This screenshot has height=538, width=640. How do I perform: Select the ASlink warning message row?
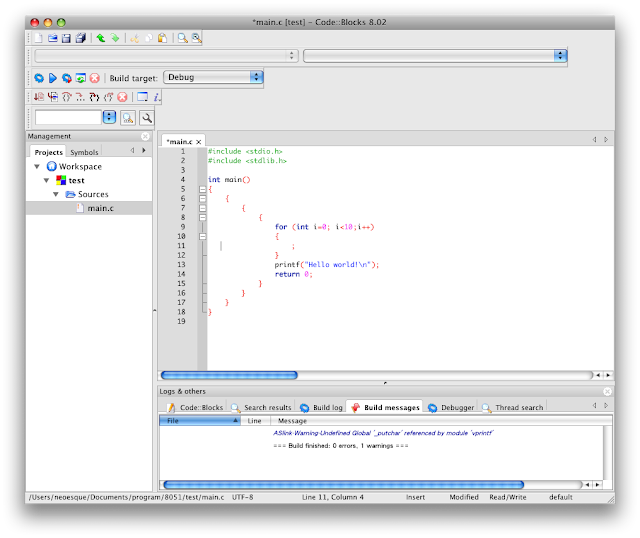pos(383,433)
